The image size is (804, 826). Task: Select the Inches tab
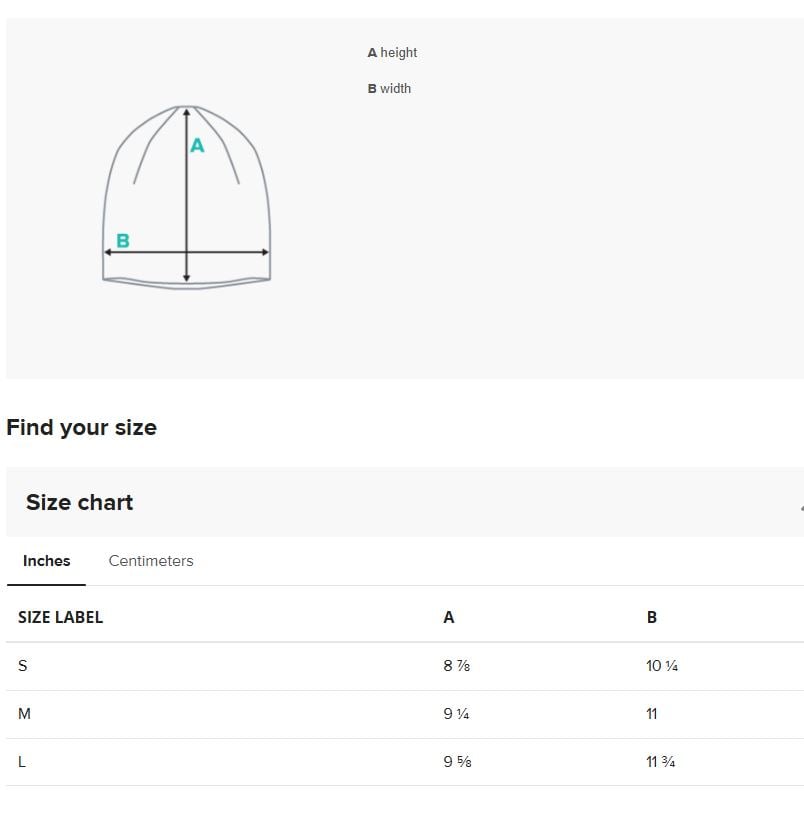(x=46, y=560)
